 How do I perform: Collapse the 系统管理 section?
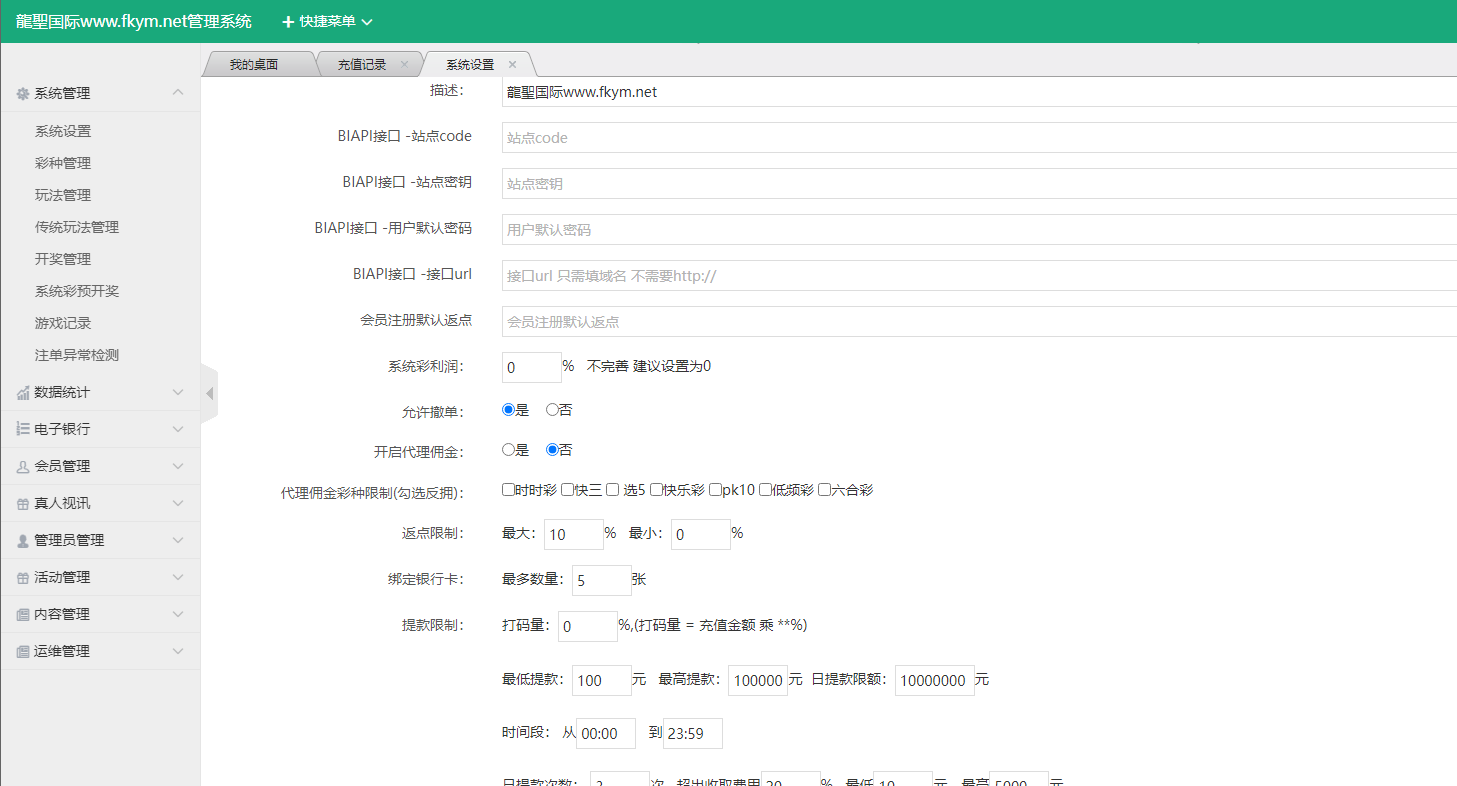click(x=178, y=93)
